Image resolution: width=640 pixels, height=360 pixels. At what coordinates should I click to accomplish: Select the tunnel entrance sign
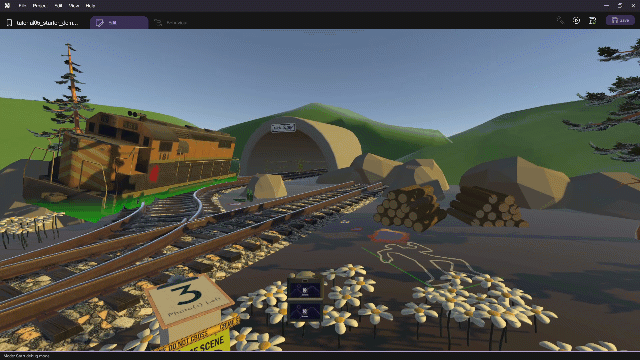[283, 128]
